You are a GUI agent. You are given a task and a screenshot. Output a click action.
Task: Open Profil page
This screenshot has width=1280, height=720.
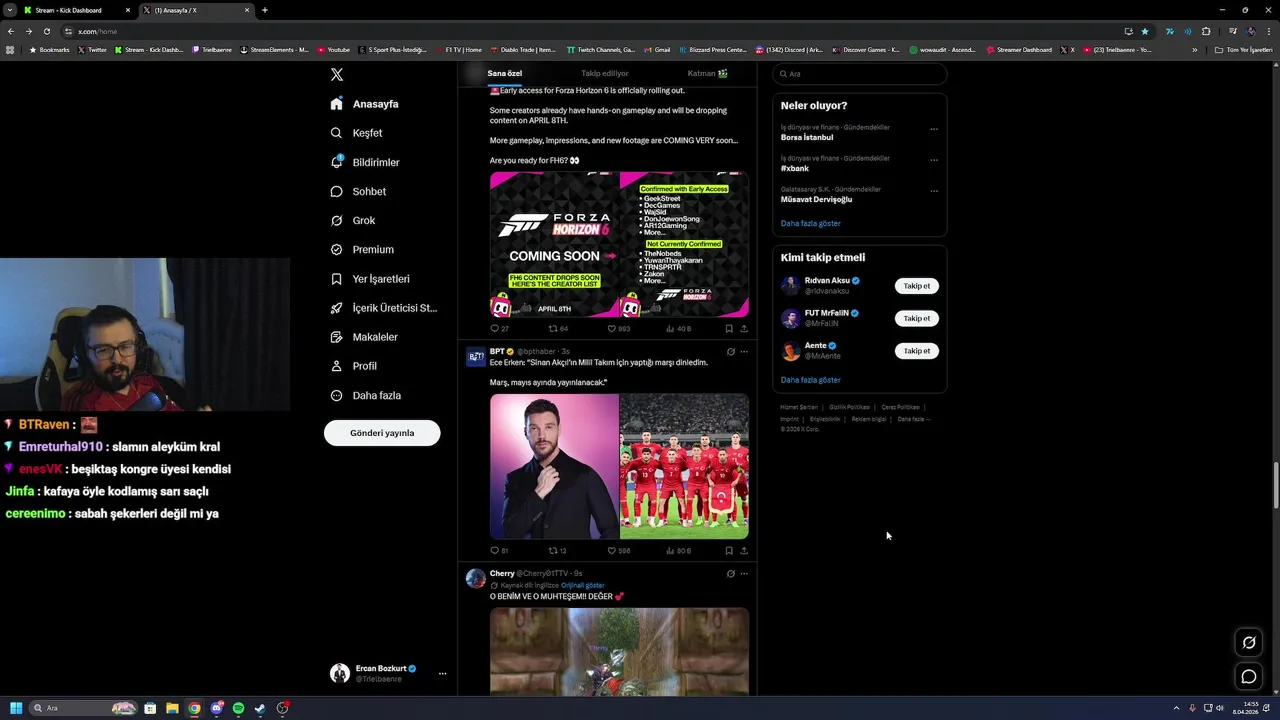(x=354, y=366)
